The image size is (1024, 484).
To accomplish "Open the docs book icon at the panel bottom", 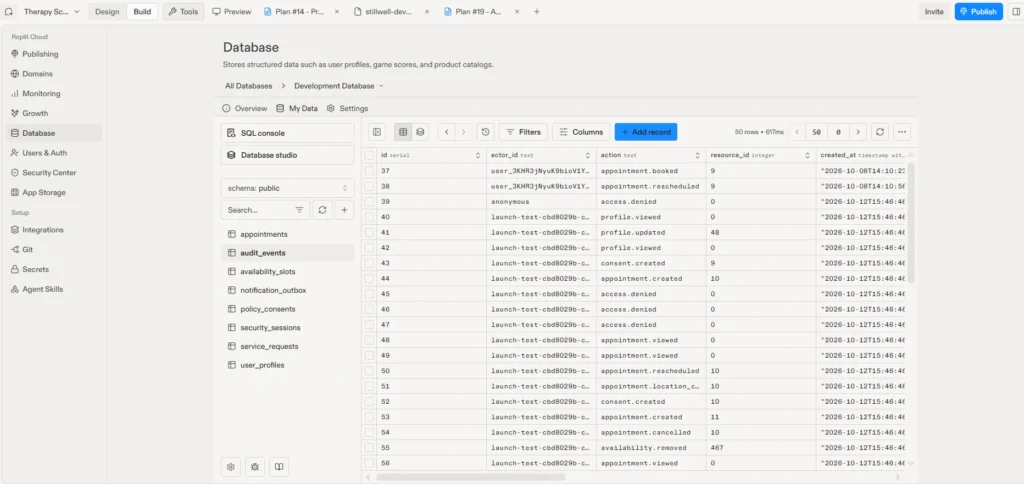I will 278,467.
